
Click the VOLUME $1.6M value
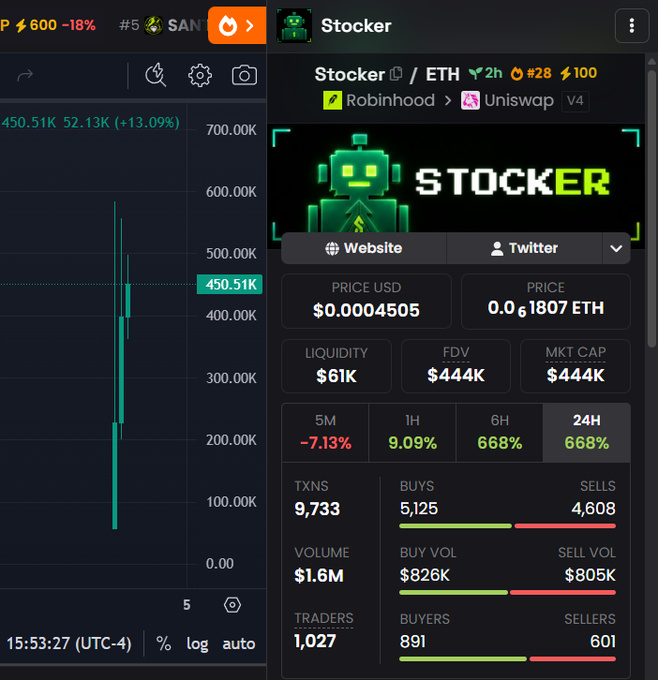(x=319, y=575)
